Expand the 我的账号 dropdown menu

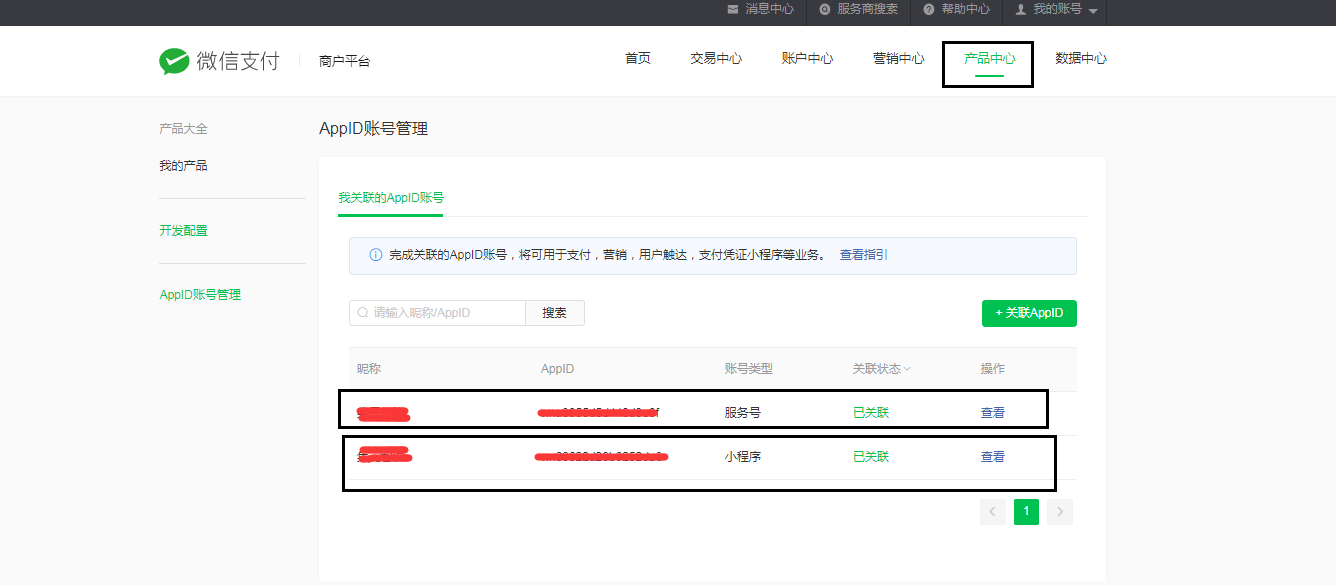1093,12
